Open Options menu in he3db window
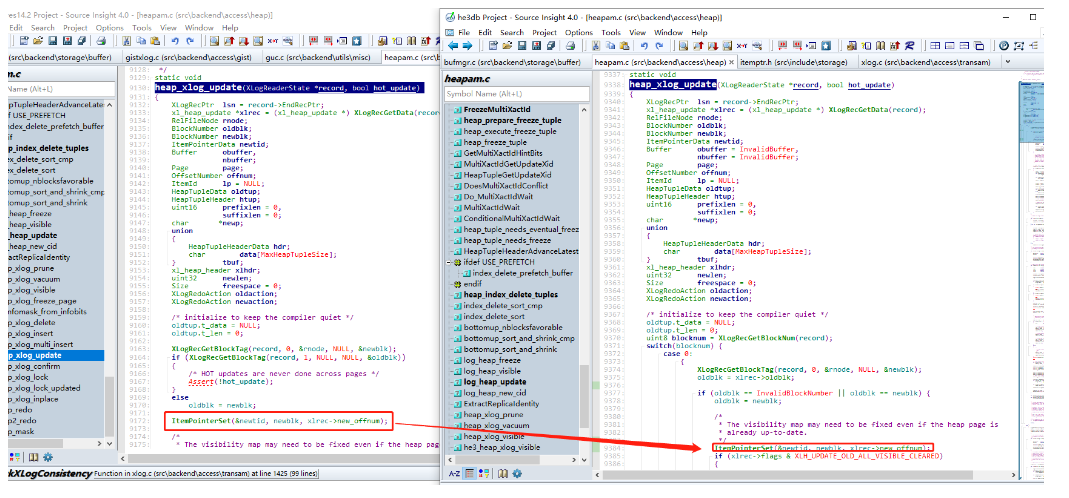 click(579, 32)
